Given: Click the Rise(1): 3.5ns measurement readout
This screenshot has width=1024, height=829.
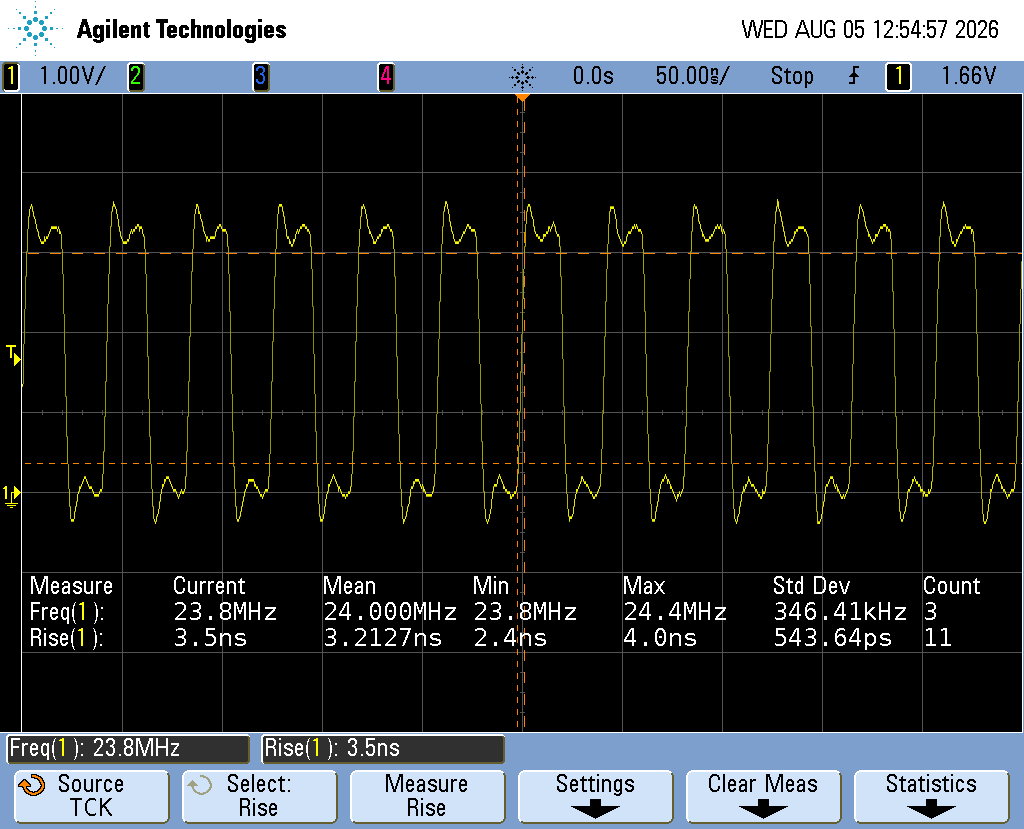Looking at the screenshot, I should click(x=383, y=749).
